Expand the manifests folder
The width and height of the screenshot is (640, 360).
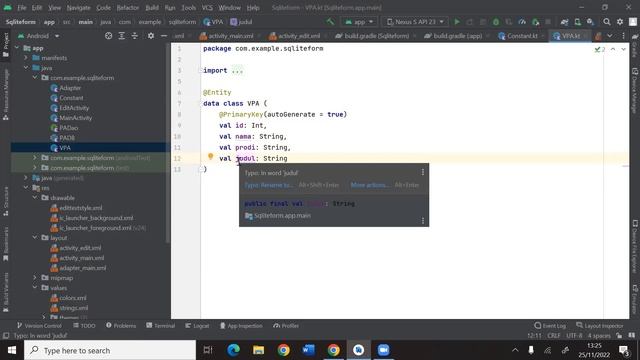coord(26,58)
